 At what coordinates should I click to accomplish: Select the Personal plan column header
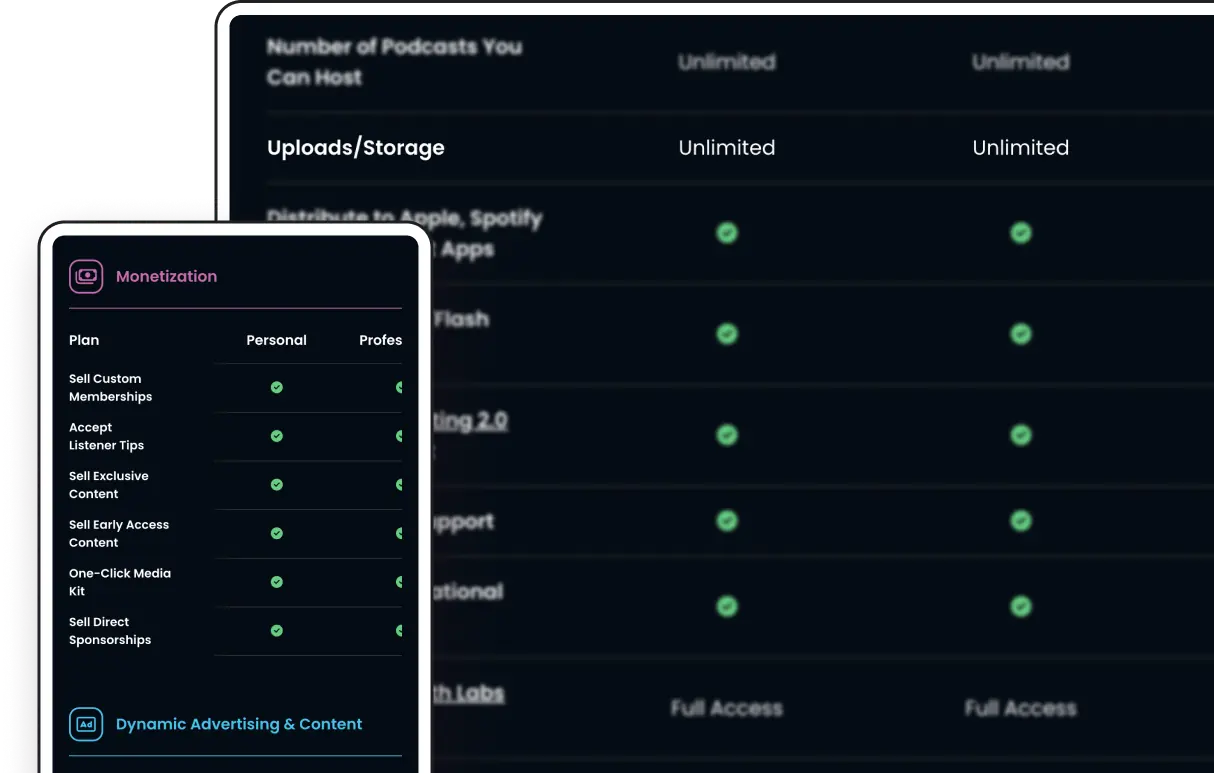(276, 340)
